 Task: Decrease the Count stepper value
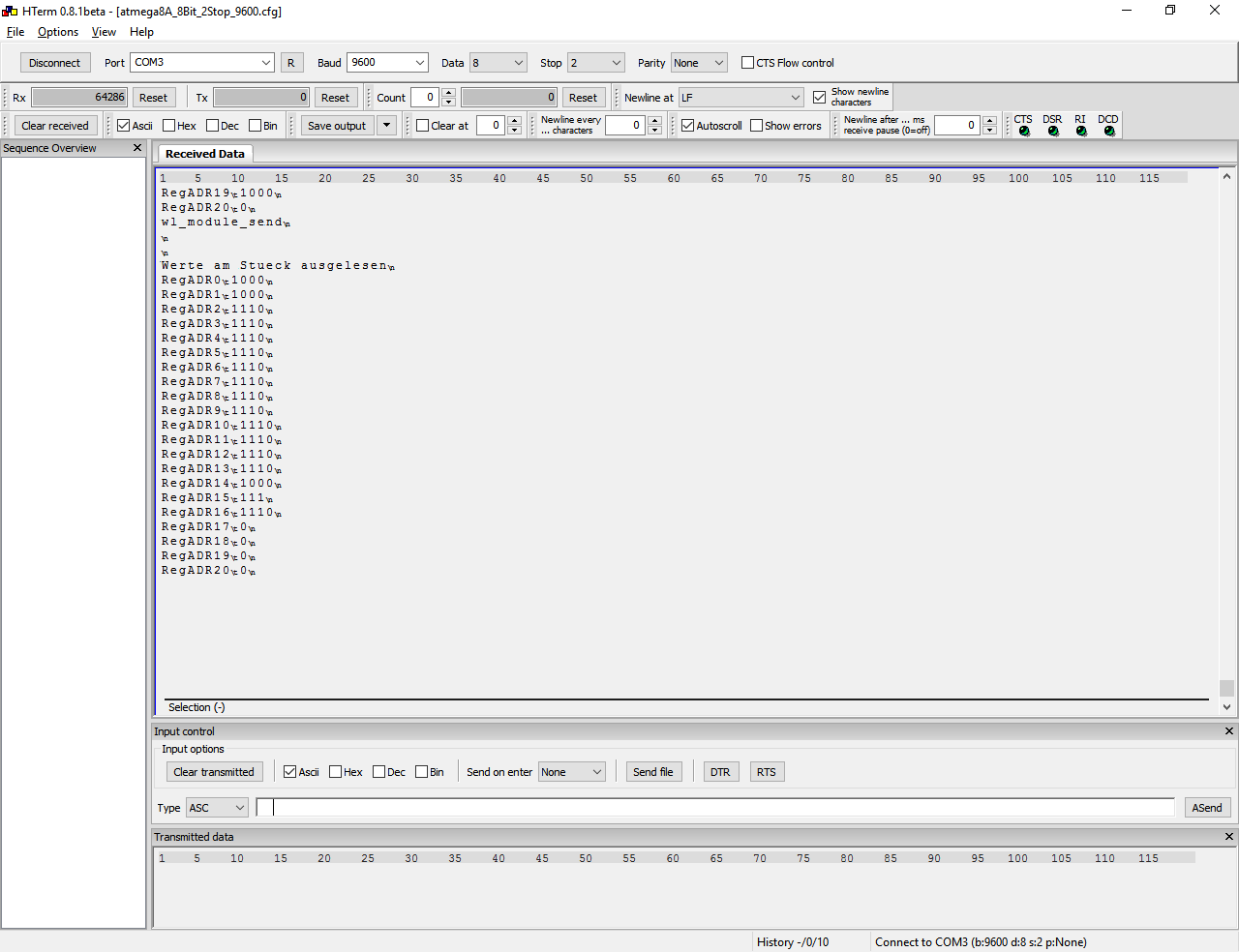click(448, 103)
